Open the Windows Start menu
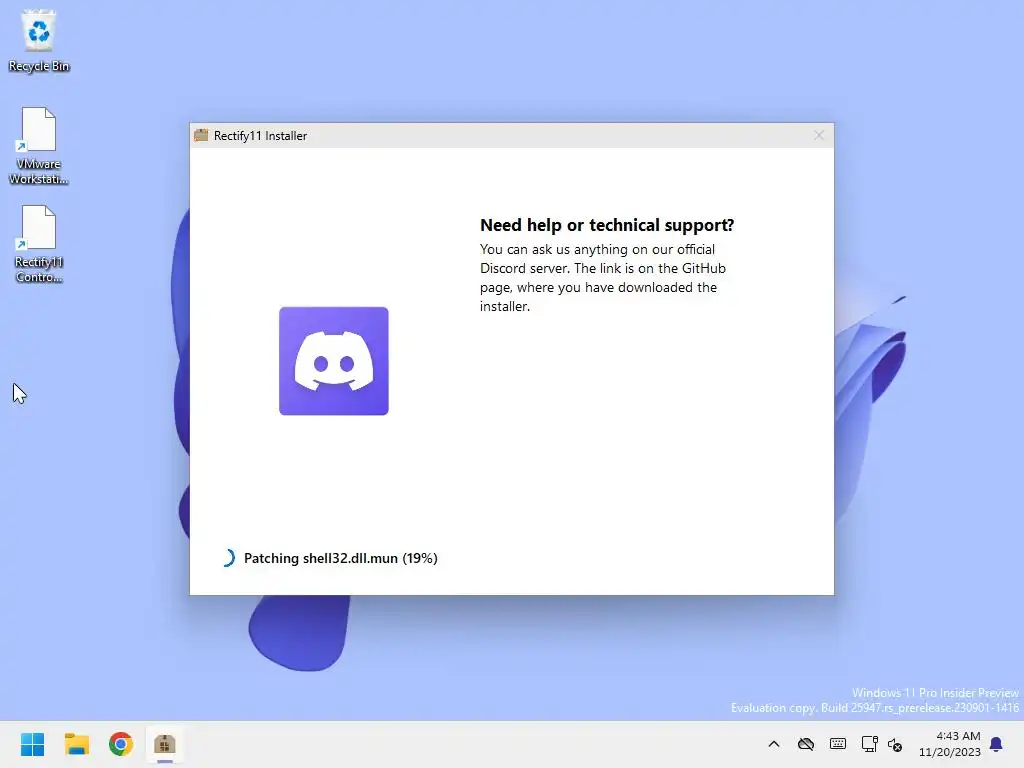Image resolution: width=1024 pixels, height=768 pixels. [x=32, y=744]
